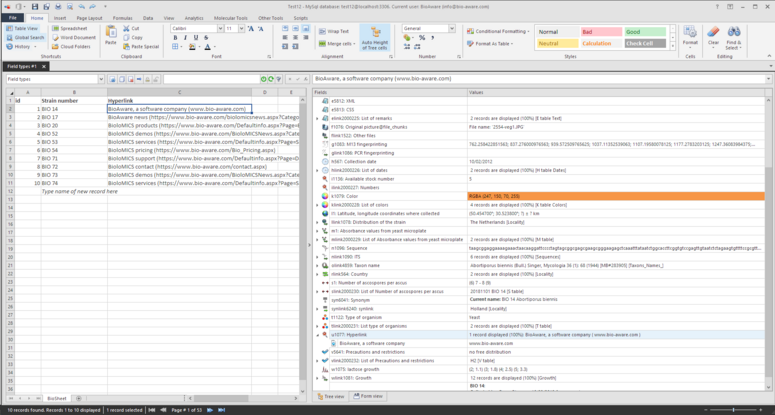Open the History dropdown arrow
Screen dimensions: 775x415
[x=35, y=46]
